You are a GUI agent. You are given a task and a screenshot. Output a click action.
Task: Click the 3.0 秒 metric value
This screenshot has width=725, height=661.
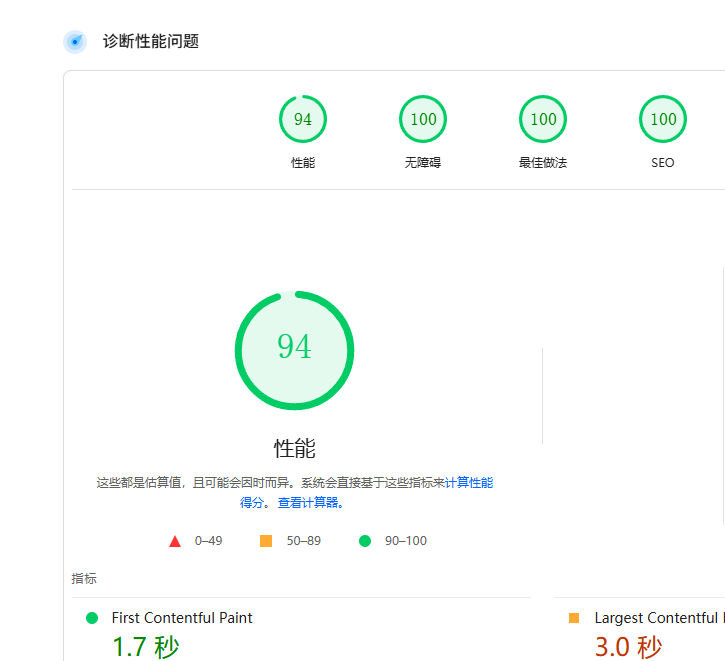point(628,647)
